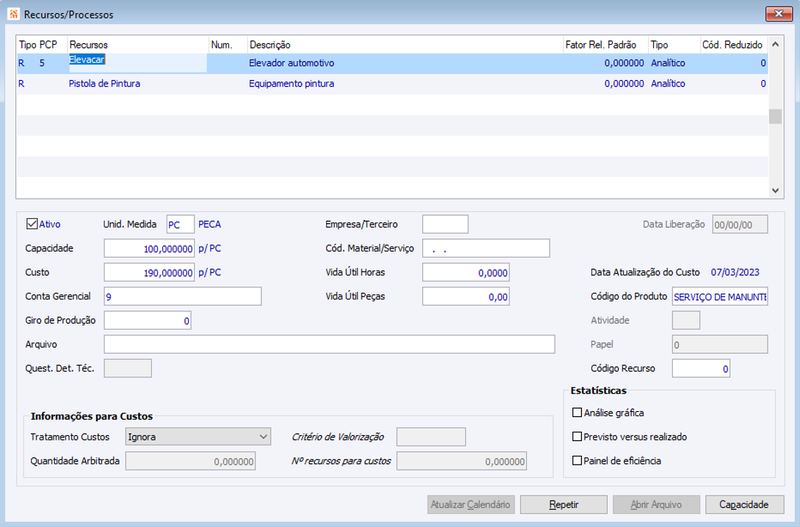Open the Capacidade button
The image size is (800, 527).
click(744, 505)
